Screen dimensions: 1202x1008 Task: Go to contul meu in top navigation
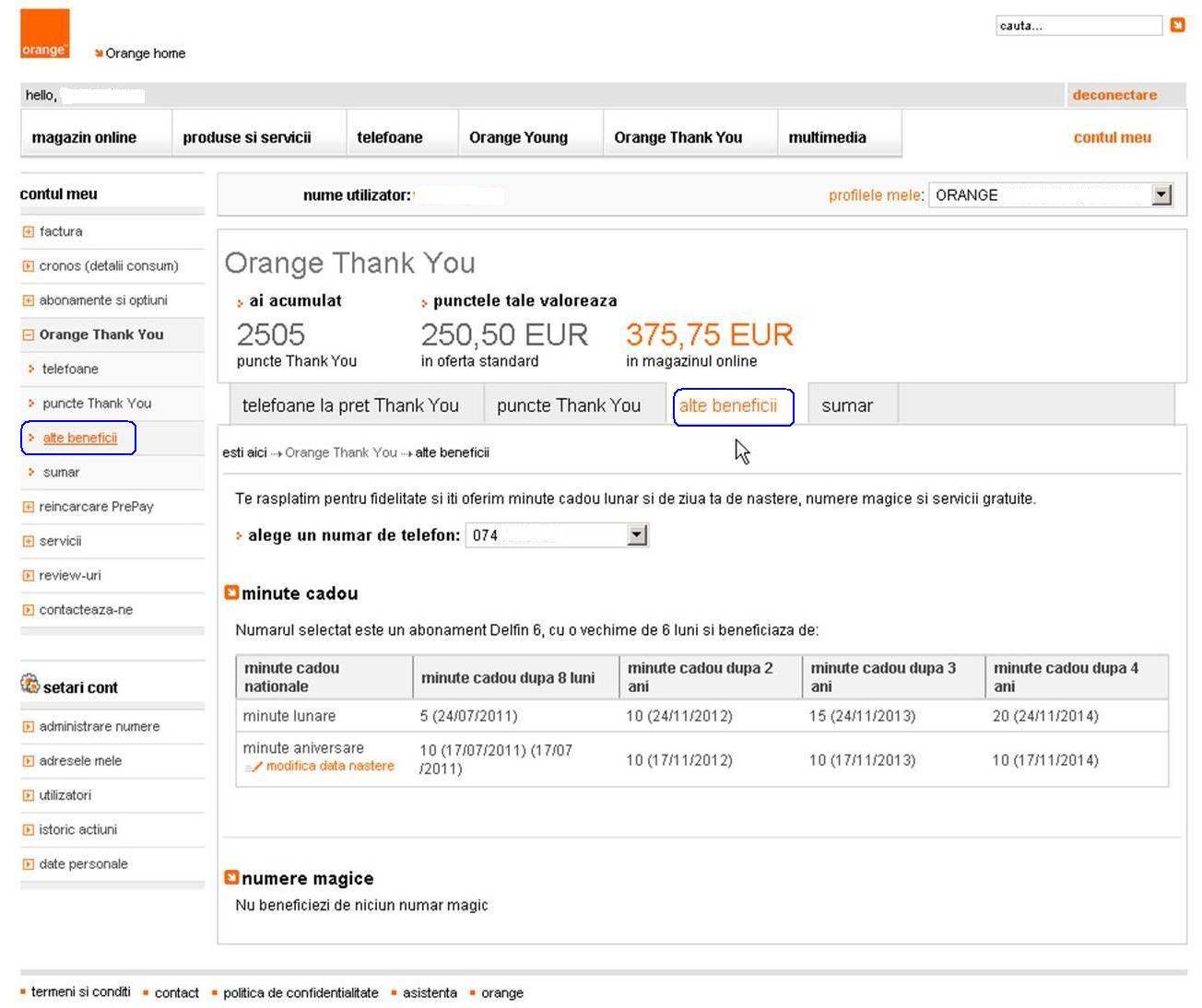coord(1112,137)
